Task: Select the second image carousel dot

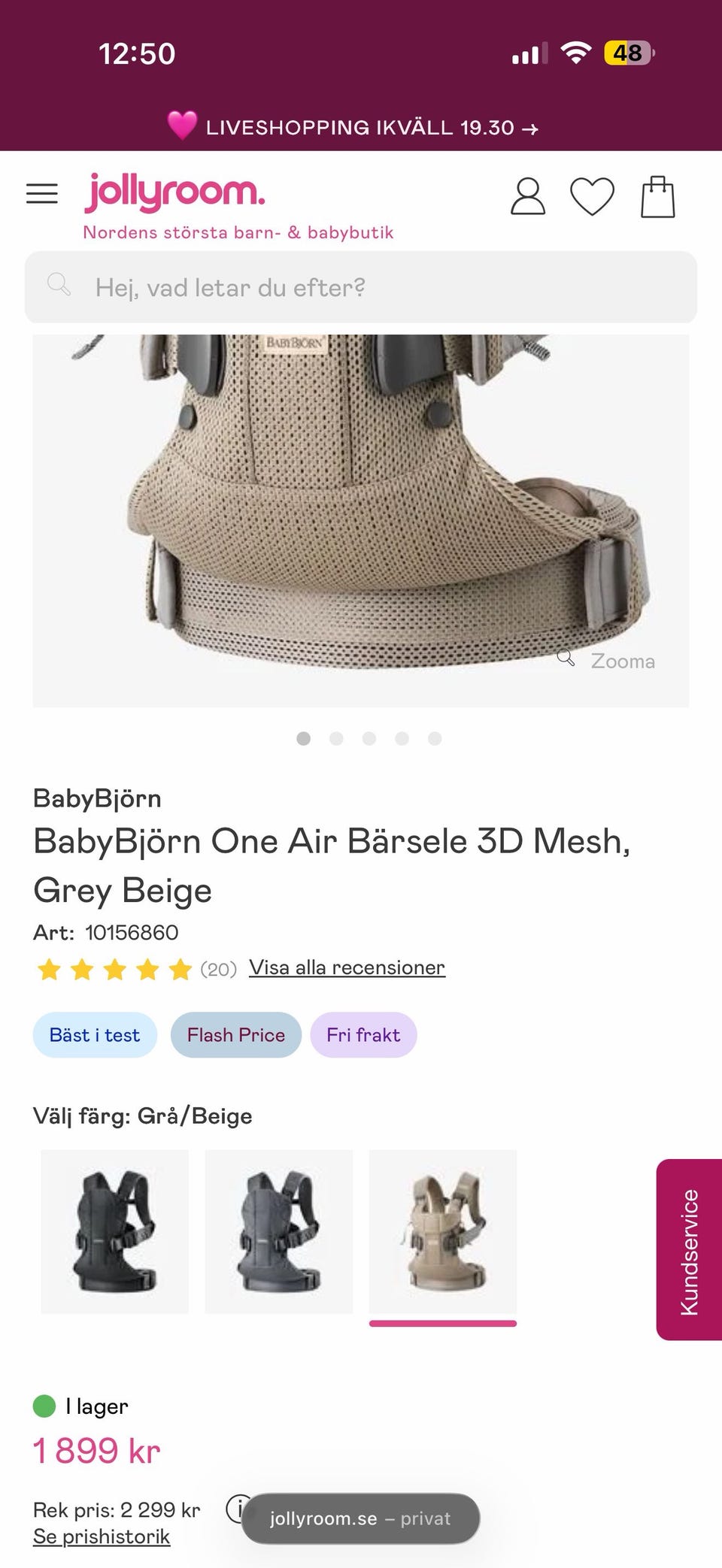Action: (x=336, y=738)
